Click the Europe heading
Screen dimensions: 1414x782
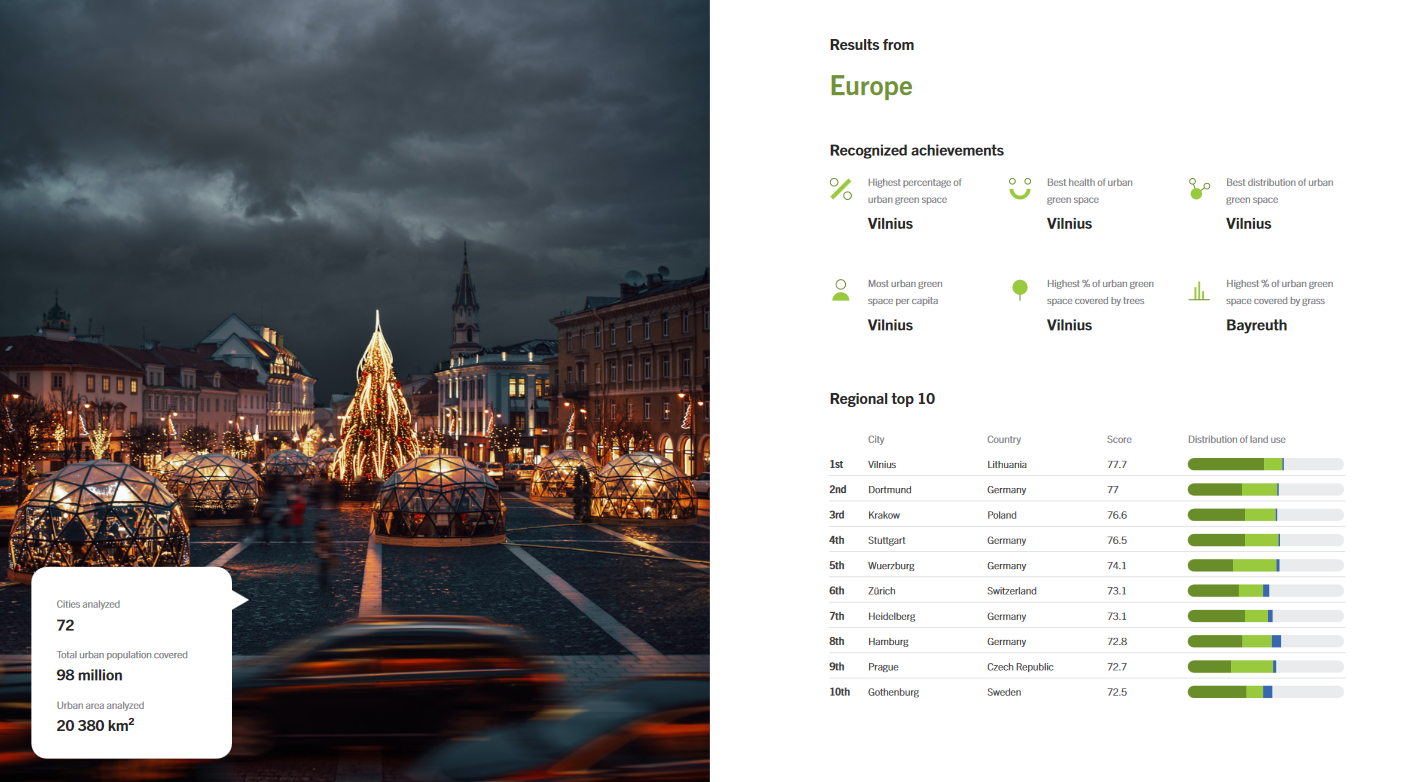click(x=870, y=86)
